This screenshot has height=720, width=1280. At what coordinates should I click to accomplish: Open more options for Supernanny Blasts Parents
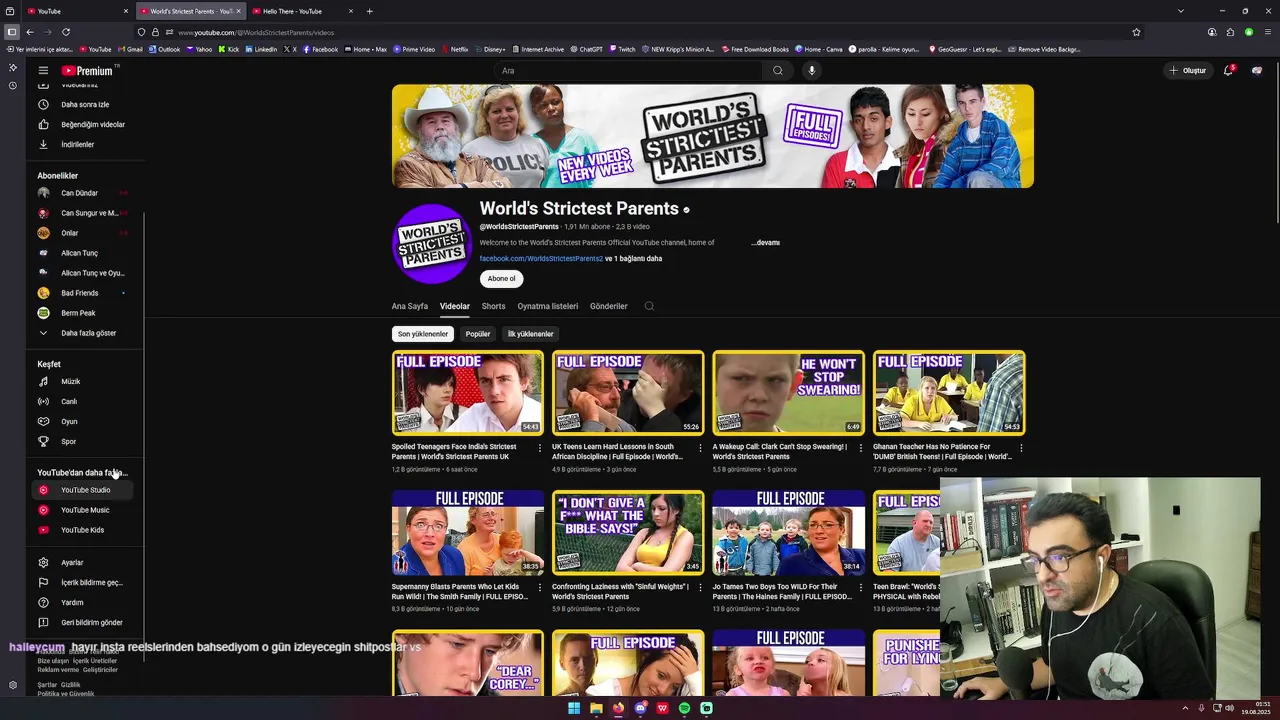[540, 588]
